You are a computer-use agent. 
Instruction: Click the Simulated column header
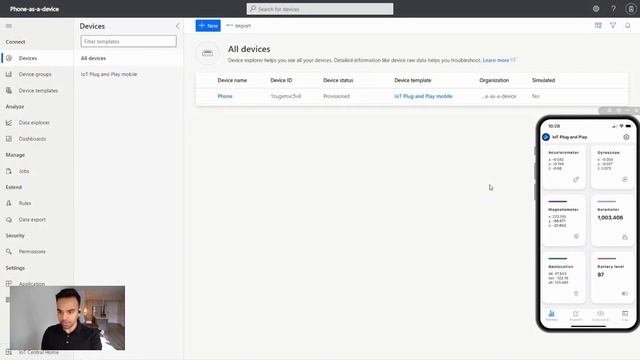pyautogui.click(x=543, y=80)
